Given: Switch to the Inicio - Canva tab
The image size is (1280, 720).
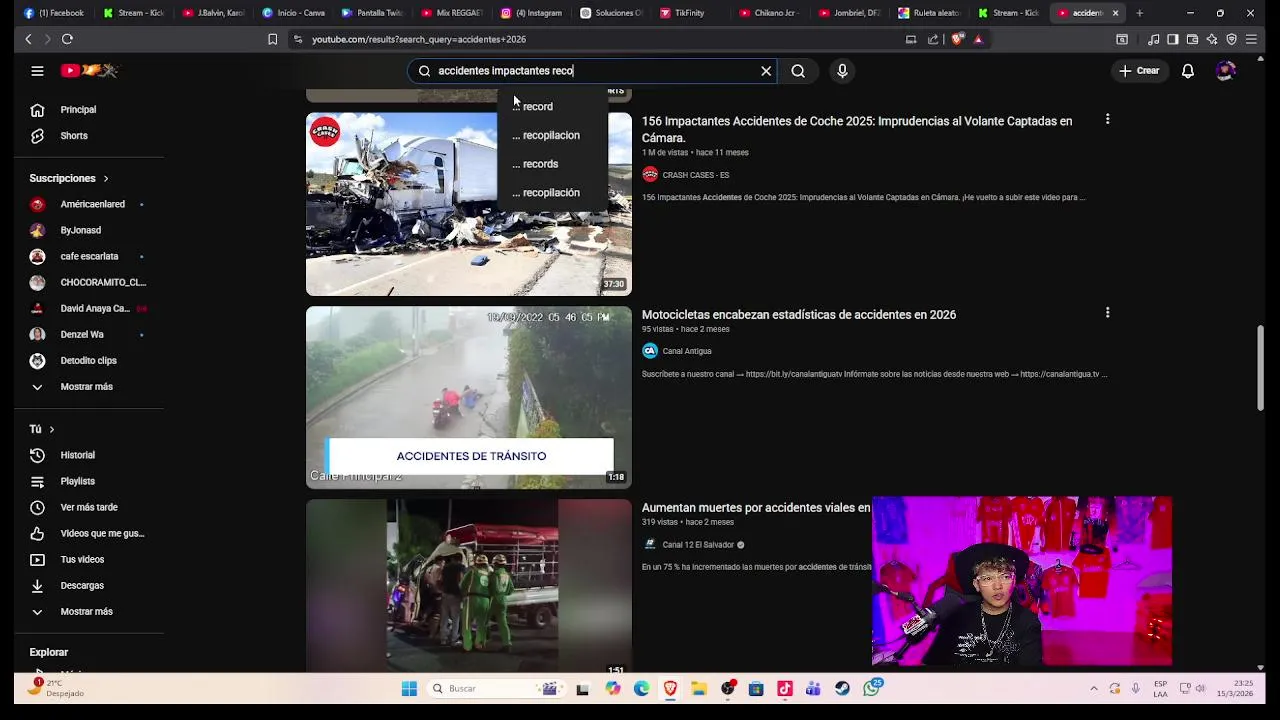Looking at the screenshot, I should 293,13.
